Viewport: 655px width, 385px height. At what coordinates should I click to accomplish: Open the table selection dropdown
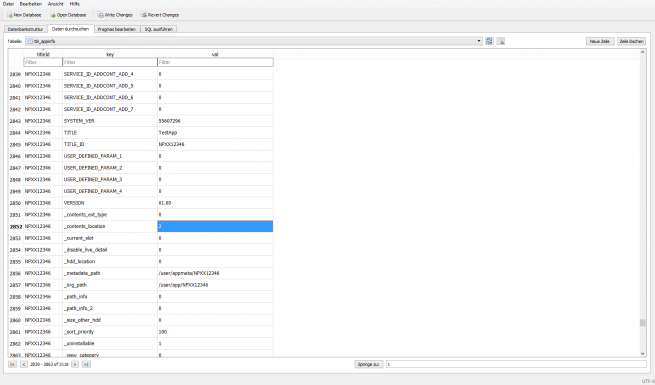click(x=479, y=41)
